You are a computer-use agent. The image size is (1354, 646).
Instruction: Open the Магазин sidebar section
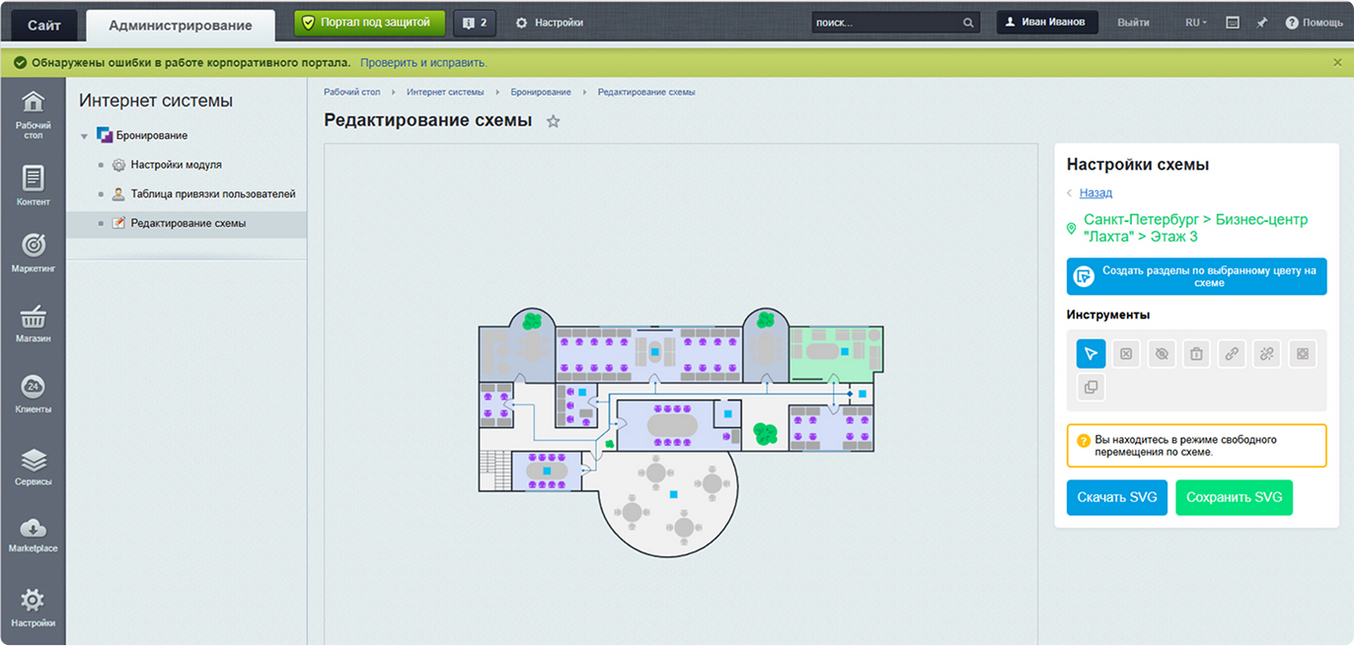pos(33,323)
